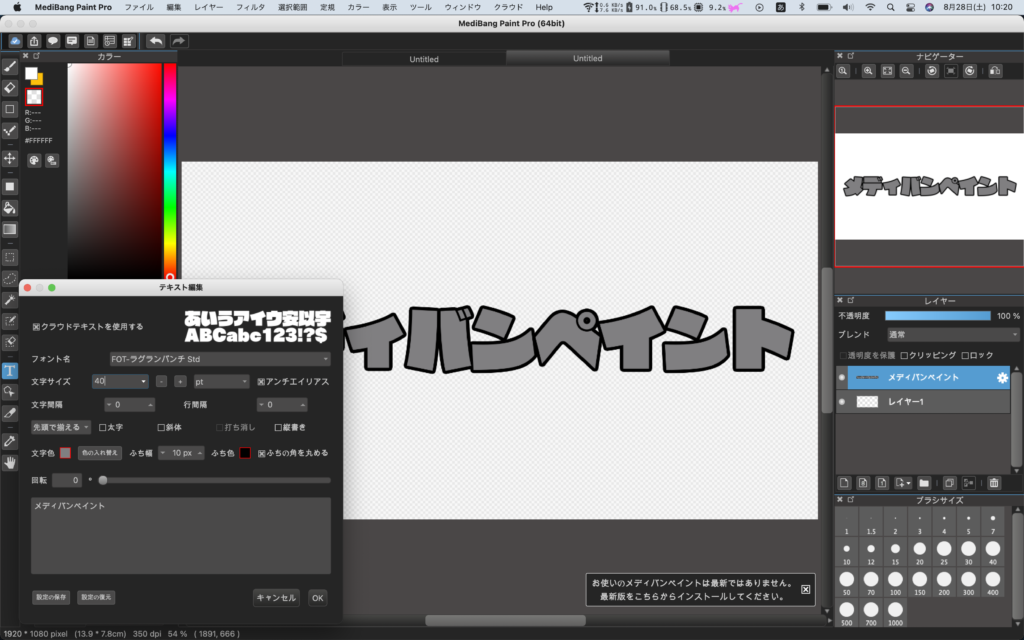Enable 太字 bold checkbox
Viewport: 1024px width, 640px height.
103,427
